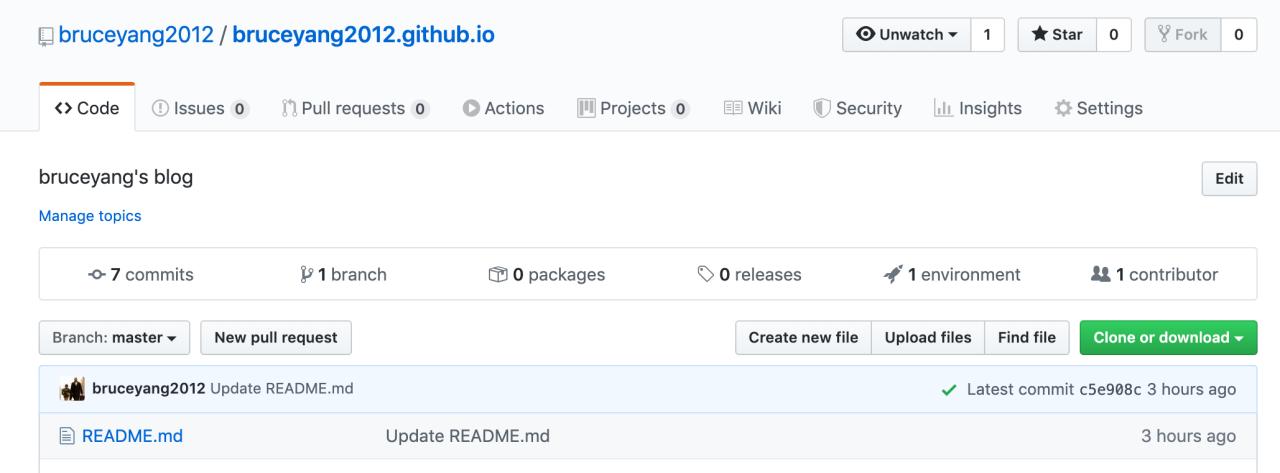Image resolution: width=1280 pixels, height=473 pixels.
Task: Click the package box icon
Action: (x=498, y=274)
